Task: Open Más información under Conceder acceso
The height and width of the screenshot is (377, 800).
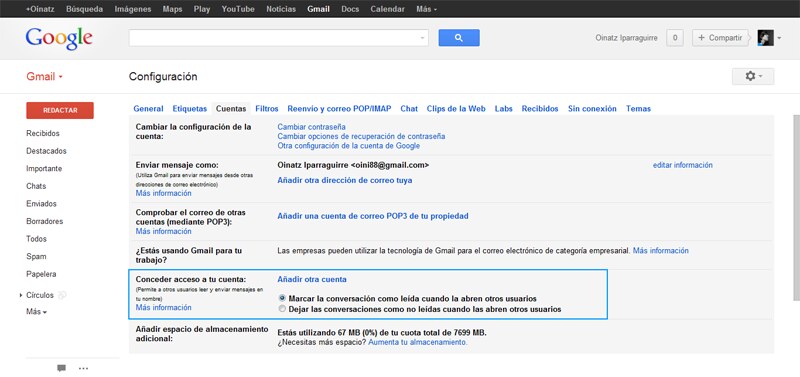Action: pos(164,308)
